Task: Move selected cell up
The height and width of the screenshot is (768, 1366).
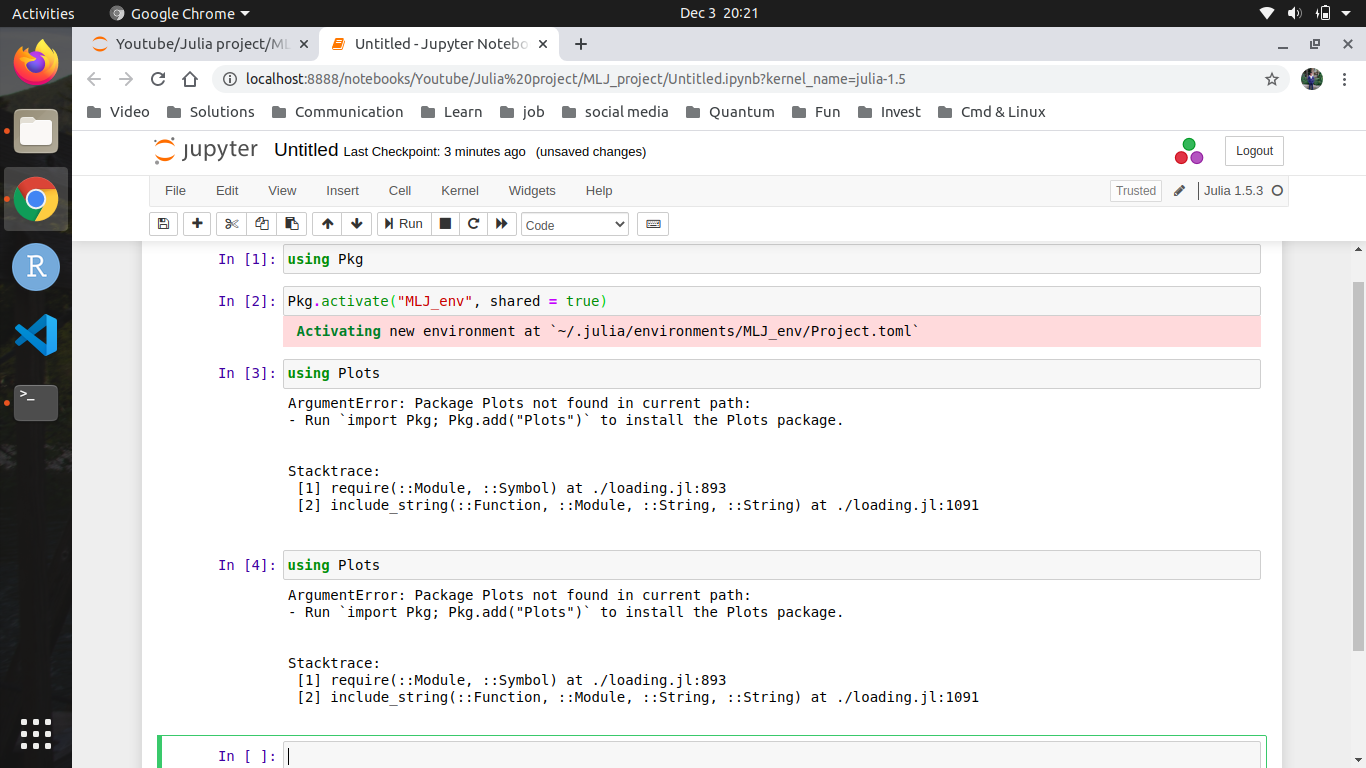Action: click(x=327, y=224)
